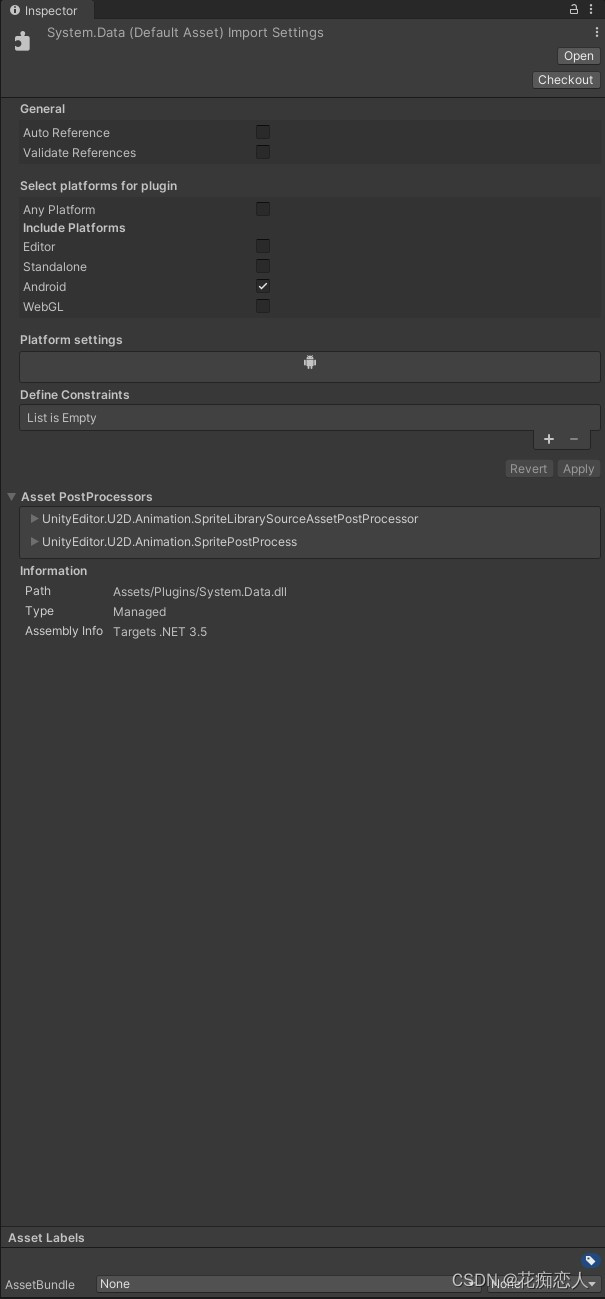This screenshot has width=605, height=1299.
Task: Remove a Define Constraint with the minus icon
Action: click(573, 439)
